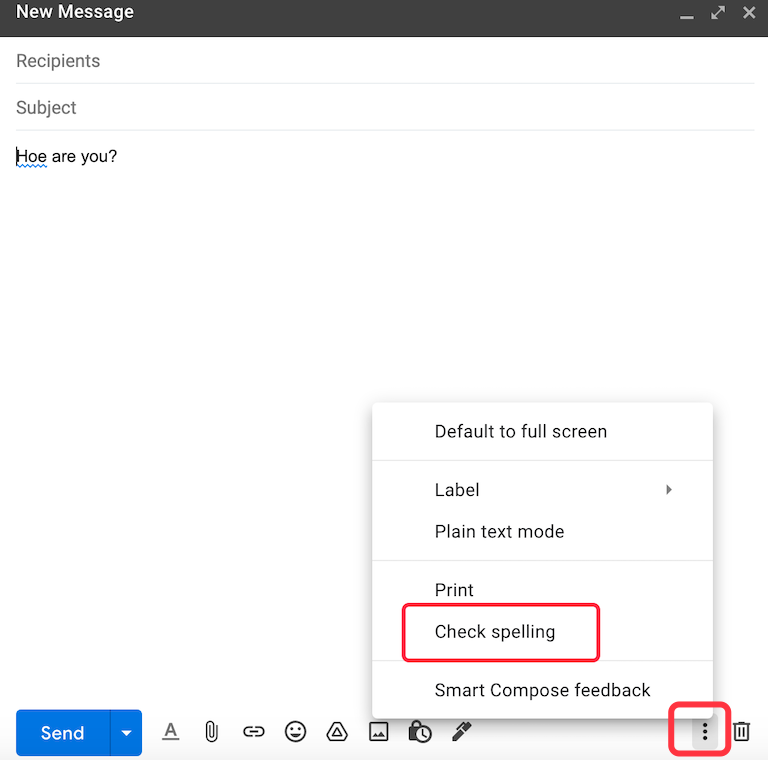Viewport: 768px width, 760px height.
Task: Open formatting options text icon
Action: 170,732
